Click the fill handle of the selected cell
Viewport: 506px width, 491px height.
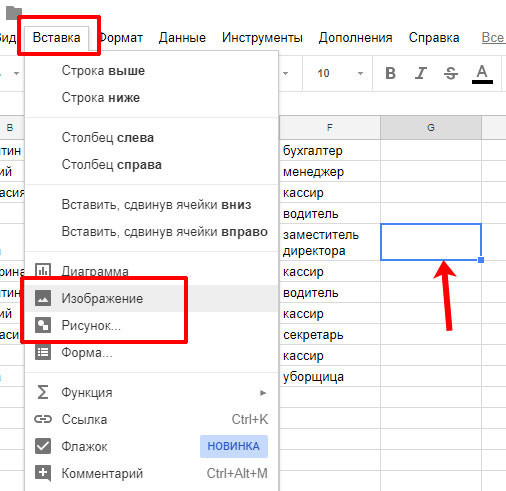point(481,260)
